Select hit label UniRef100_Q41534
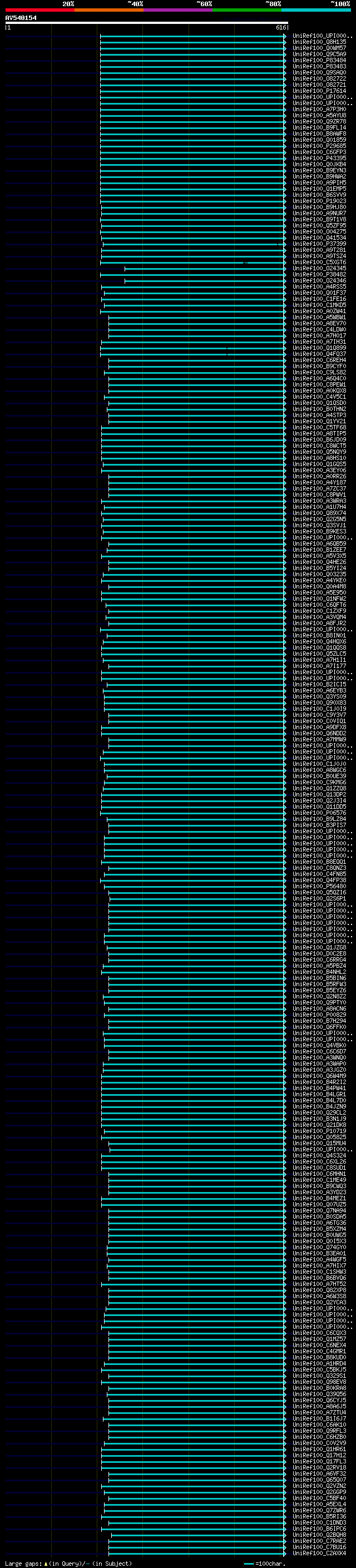 [x=319, y=238]
